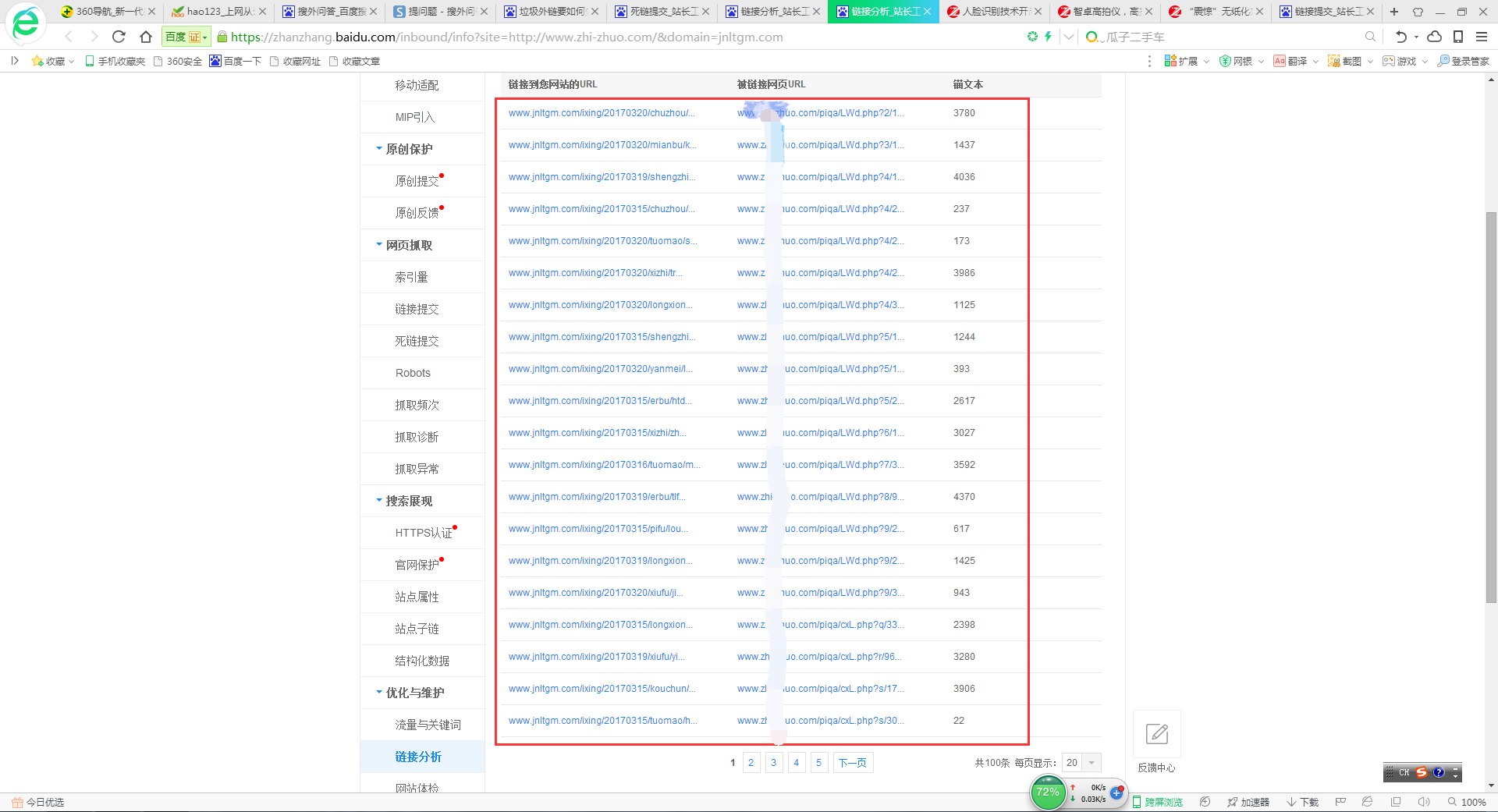Toggle the page sound speaker icon

point(1423,802)
